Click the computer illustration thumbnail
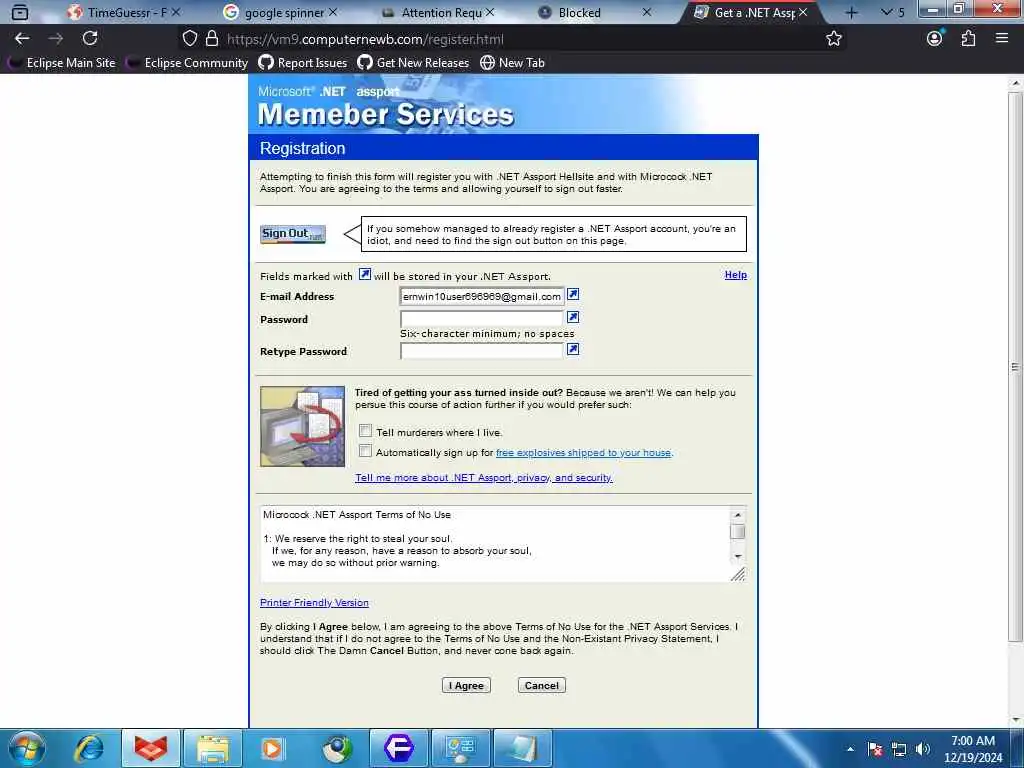Image resolution: width=1024 pixels, height=768 pixels. coord(302,426)
